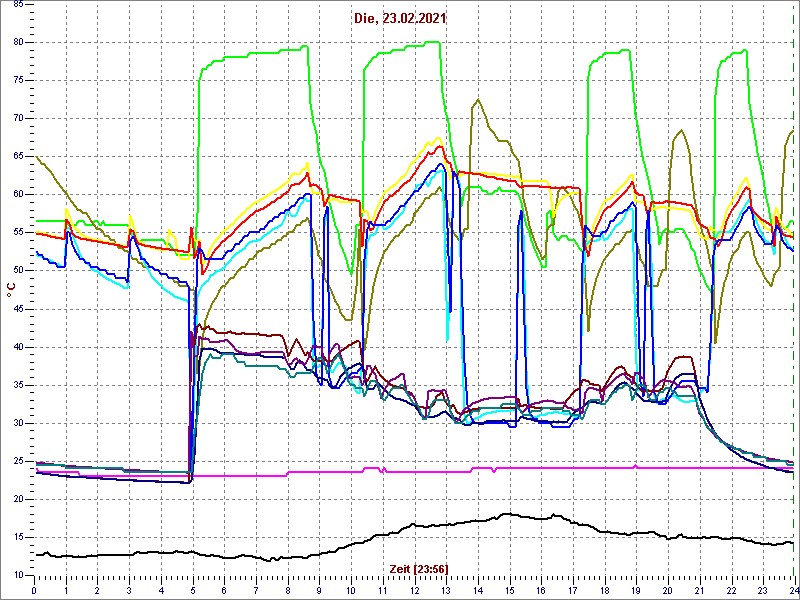The width and height of the screenshot is (800, 600).
Task: Select the 40 label on temperature axis
Action: coord(18,347)
